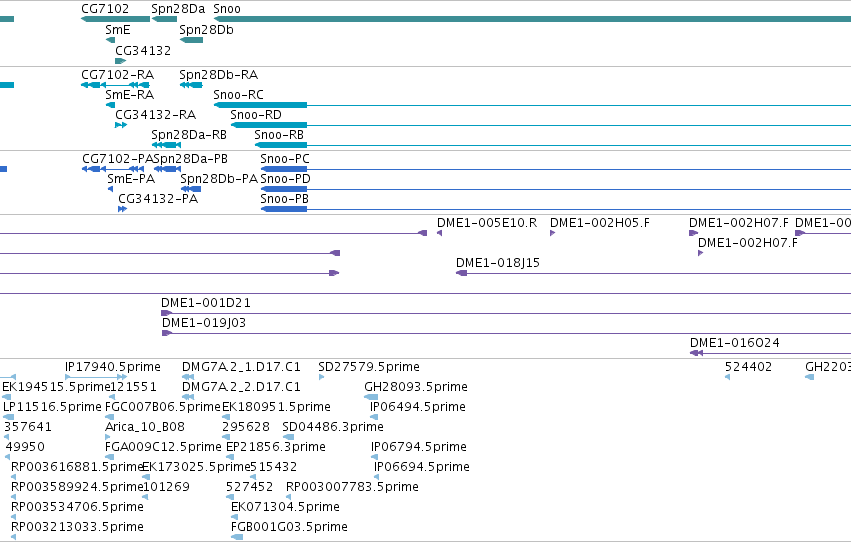
Task: Select the Spn28Da-PB protein label
Action: click(190, 159)
